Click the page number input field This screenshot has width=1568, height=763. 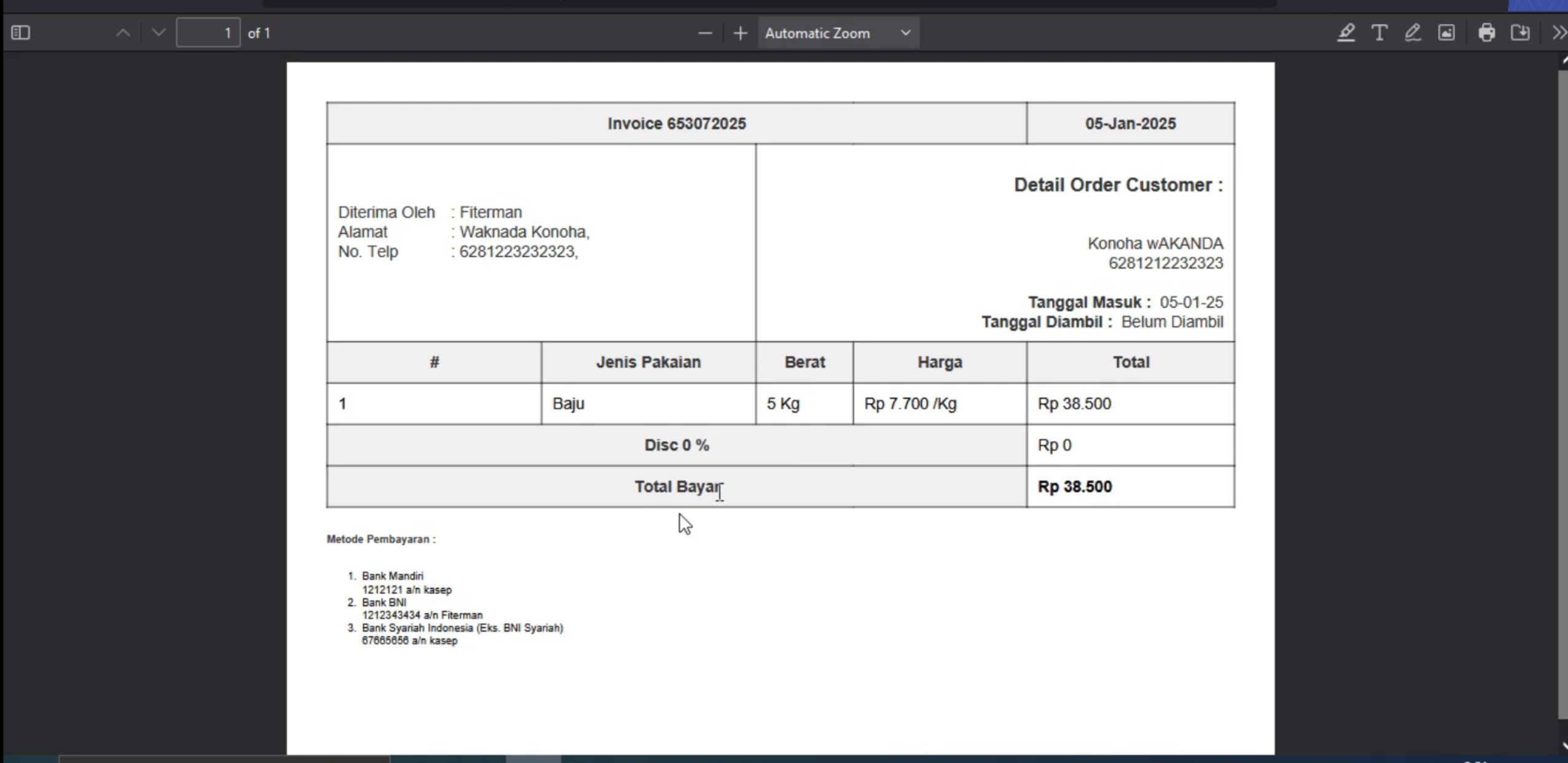(x=208, y=33)
